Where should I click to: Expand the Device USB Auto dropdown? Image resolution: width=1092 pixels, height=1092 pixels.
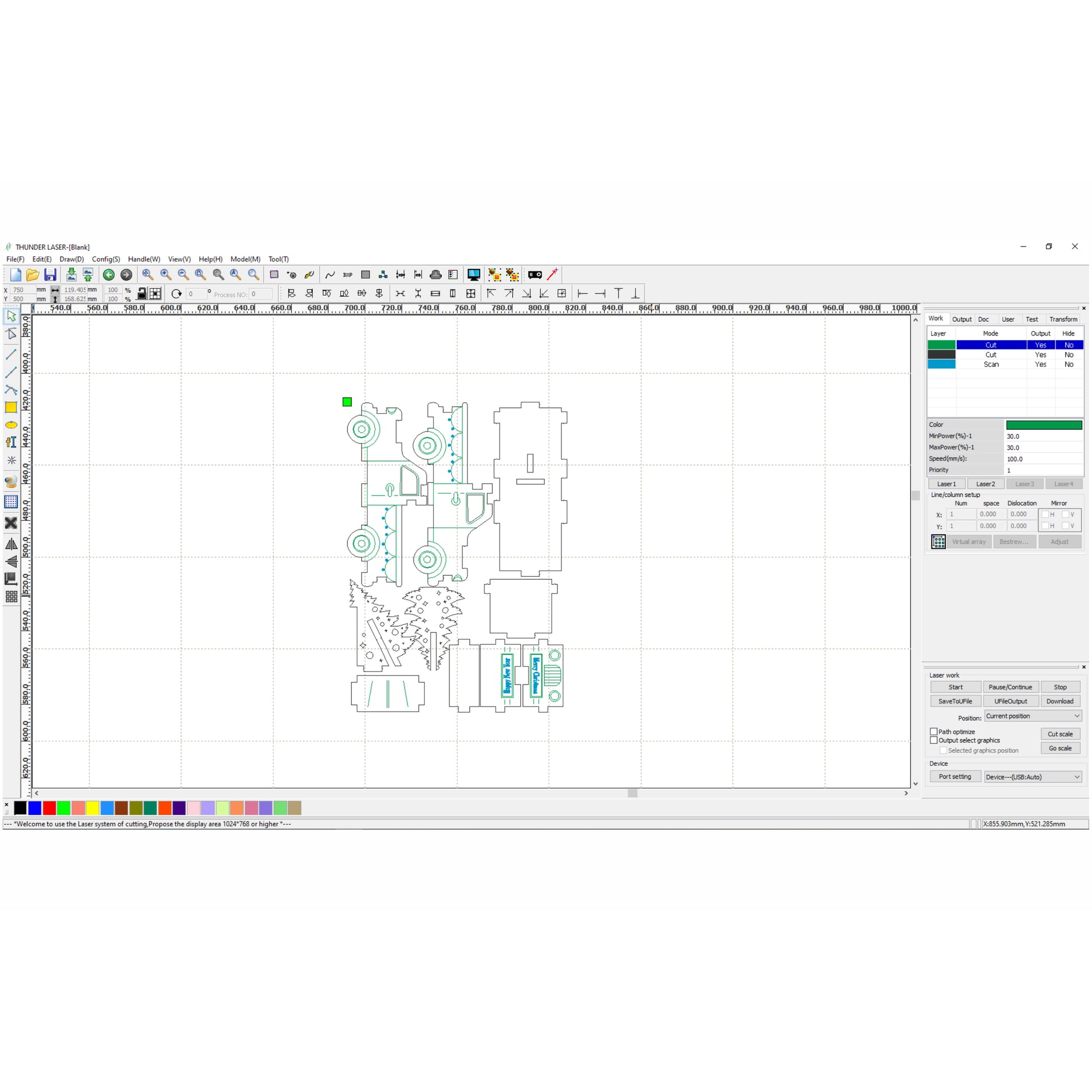(1032, 777)
